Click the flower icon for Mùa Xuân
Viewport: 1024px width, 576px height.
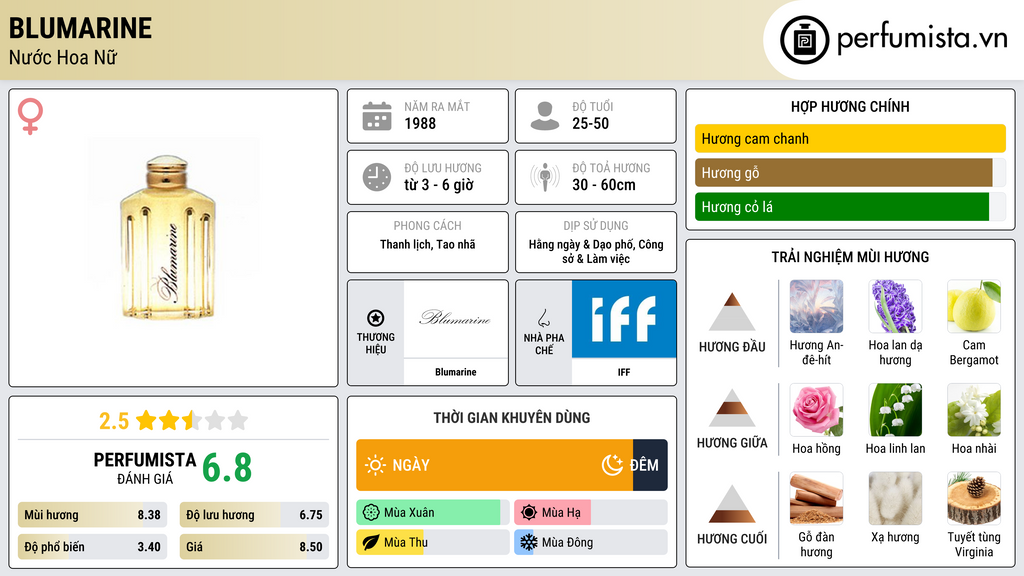(371, 513)
